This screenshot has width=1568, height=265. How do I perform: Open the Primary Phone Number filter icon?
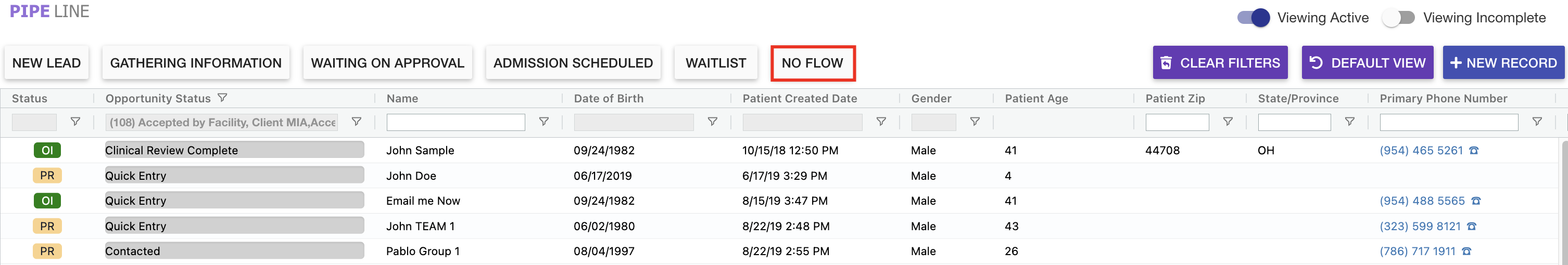1537,122
